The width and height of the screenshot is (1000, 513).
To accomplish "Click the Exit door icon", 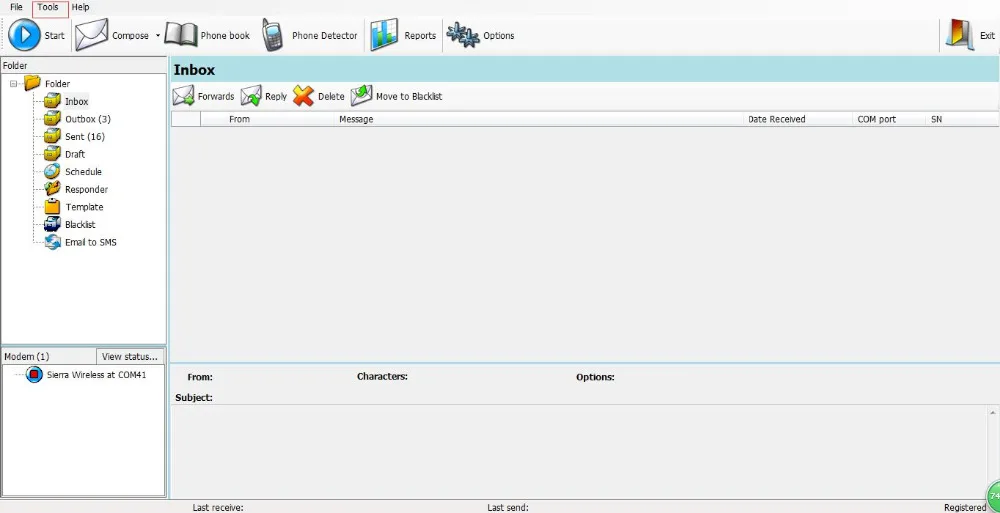I will 960,35.
